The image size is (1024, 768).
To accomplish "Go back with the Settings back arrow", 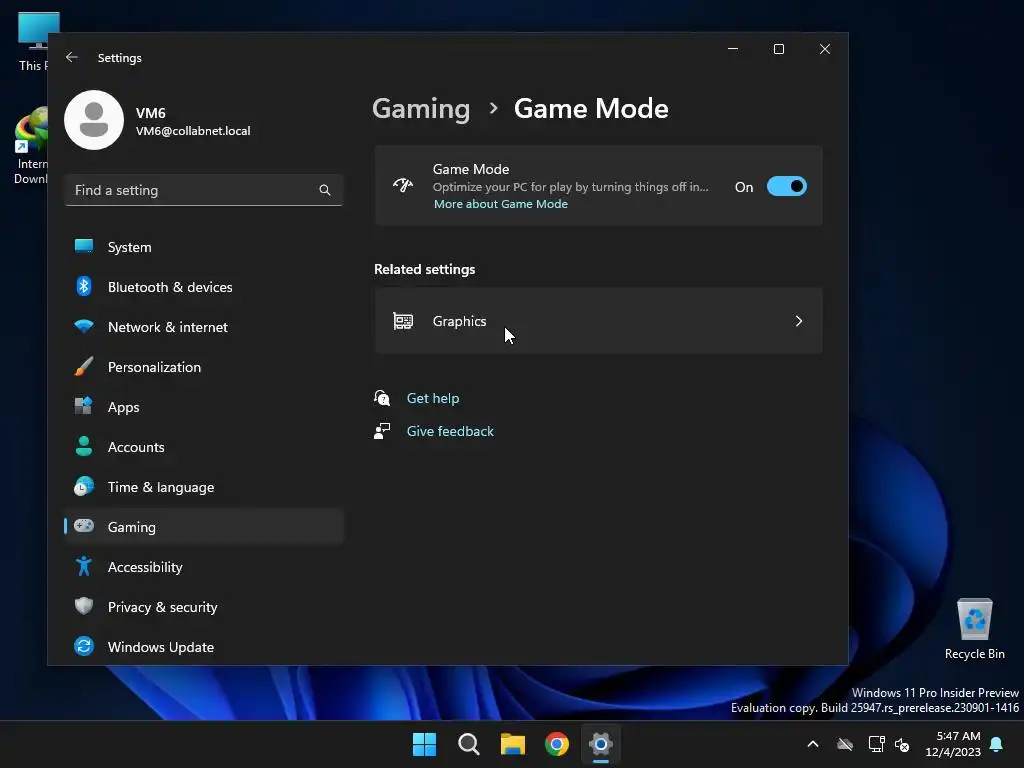I will coord(72,57).
